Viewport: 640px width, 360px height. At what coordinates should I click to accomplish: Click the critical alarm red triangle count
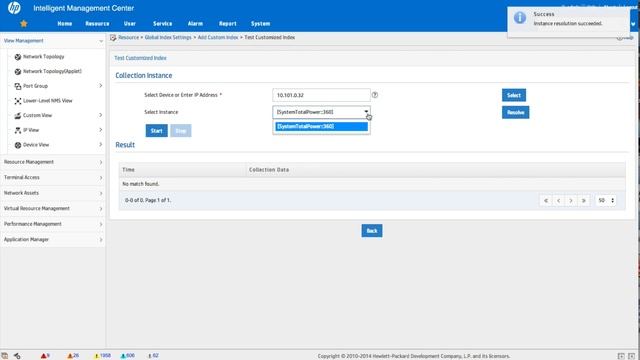[x=45, y=356]
